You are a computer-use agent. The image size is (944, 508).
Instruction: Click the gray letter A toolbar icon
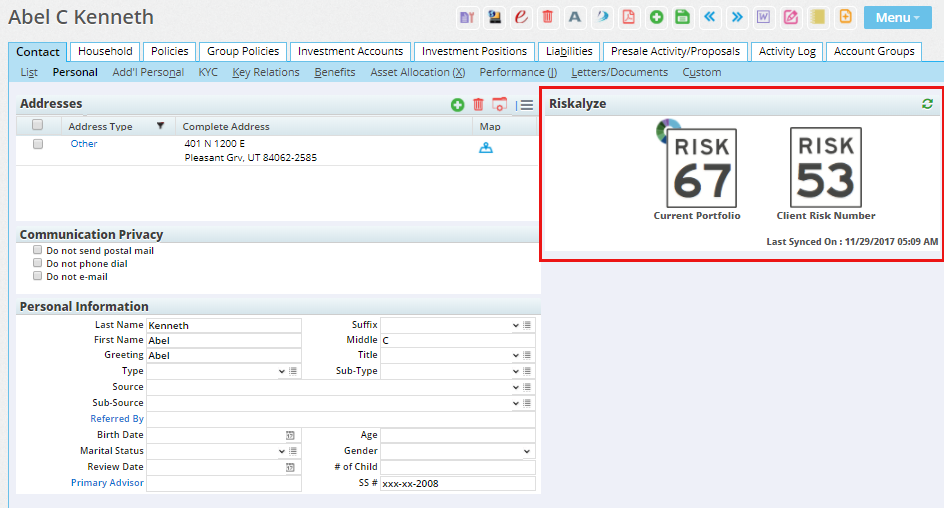pyautogui.click(x=575, y=17)
